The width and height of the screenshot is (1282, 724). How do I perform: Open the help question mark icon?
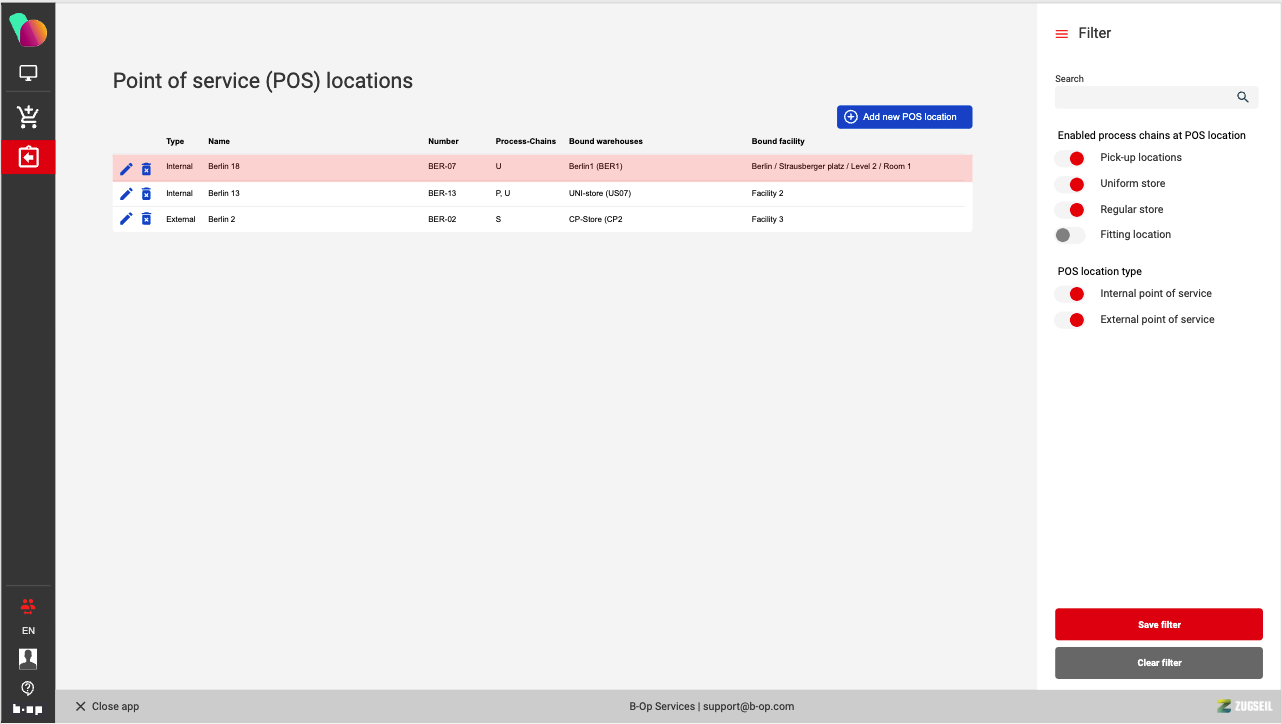pos(28,687)
